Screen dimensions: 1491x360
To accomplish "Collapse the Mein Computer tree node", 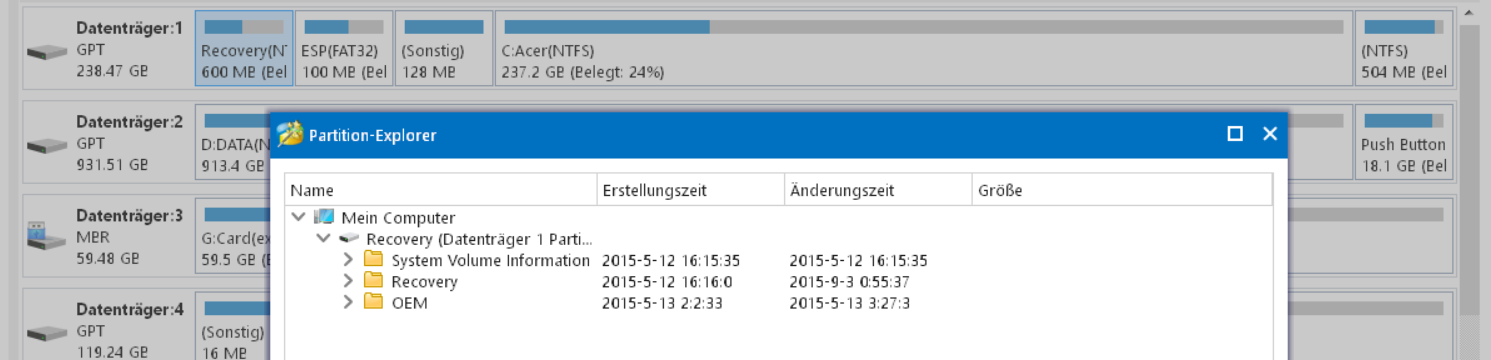I will click(298, 217).
